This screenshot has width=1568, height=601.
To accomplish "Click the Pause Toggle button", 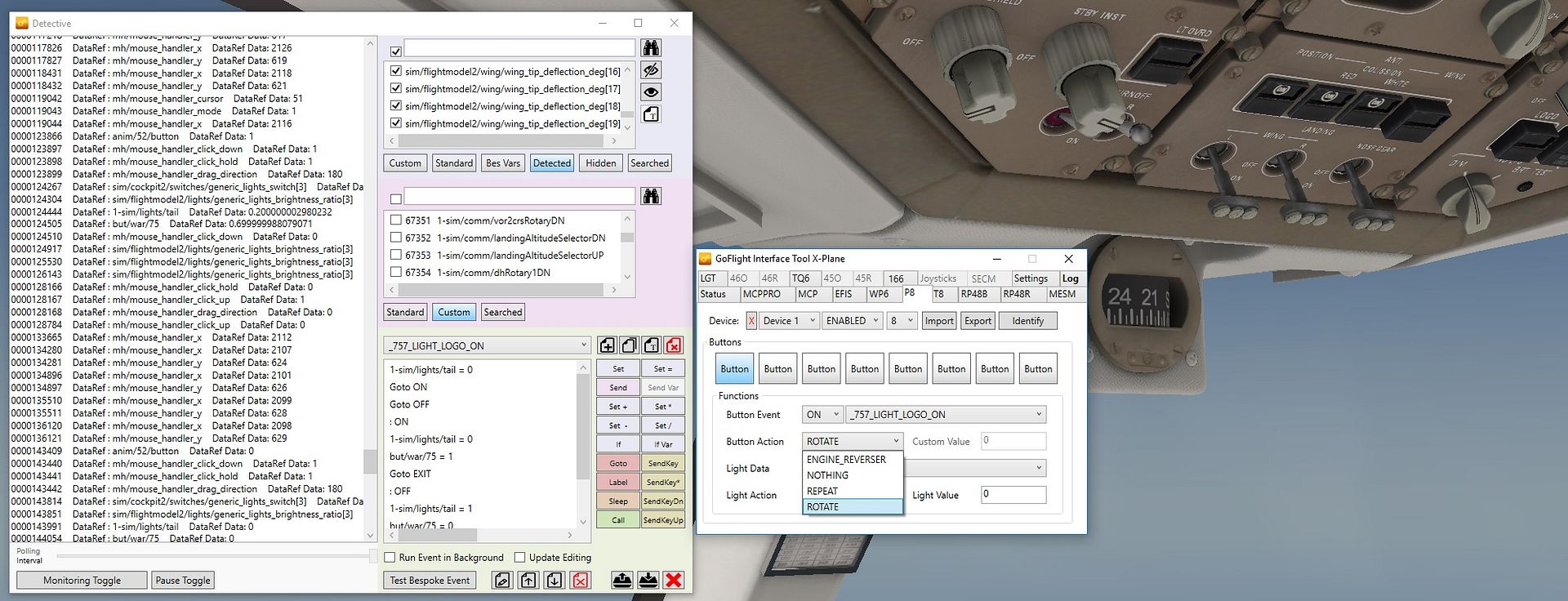I will tap(183, 581).
